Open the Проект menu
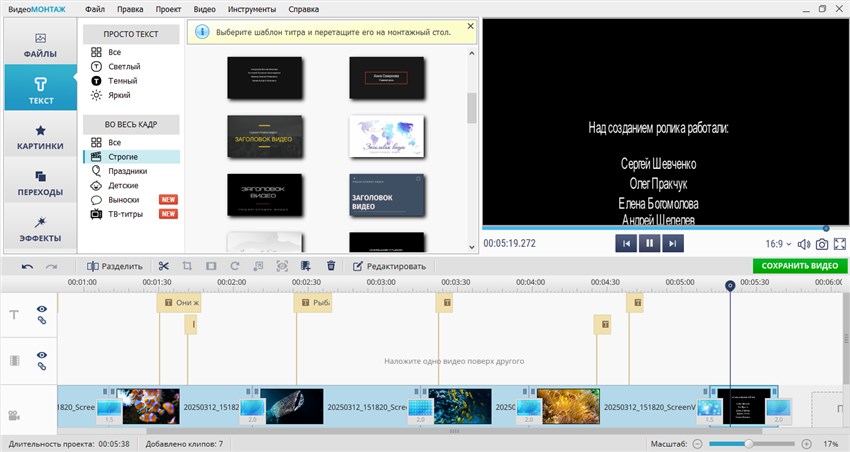The image size is (850, 452). [x=169, y=9]
